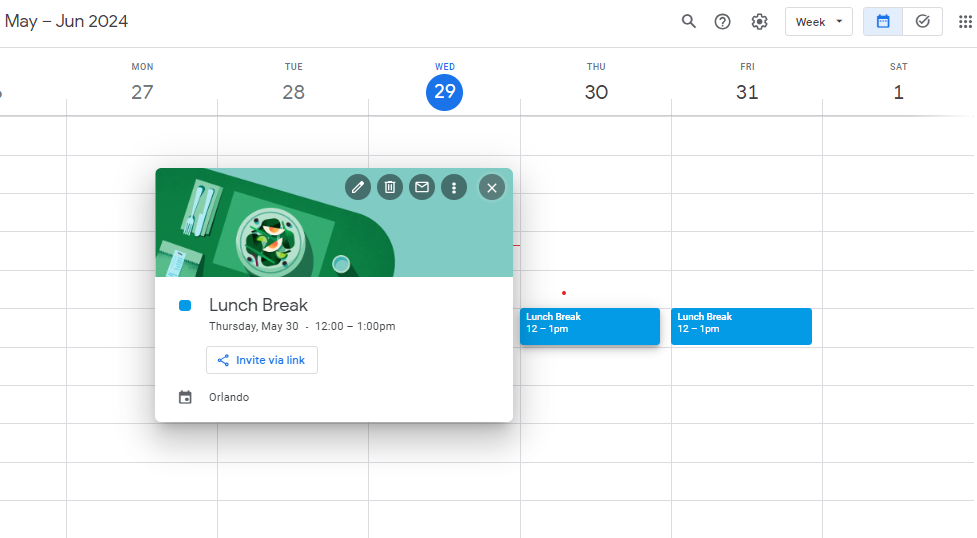Image resolution: width=977 pixels, height=538 pixels.
Task: Open the calendar search icon
Action: tap(689, 21)
